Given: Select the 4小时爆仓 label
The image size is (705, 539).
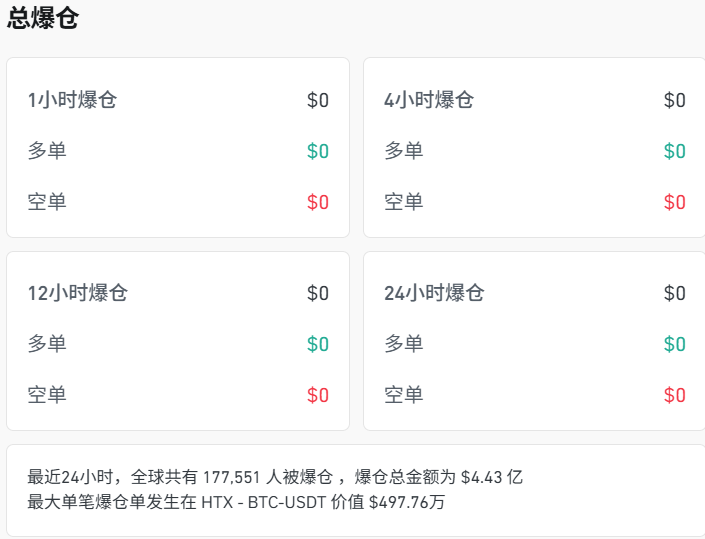Looking at the screenshot, I should pos(429,100).
